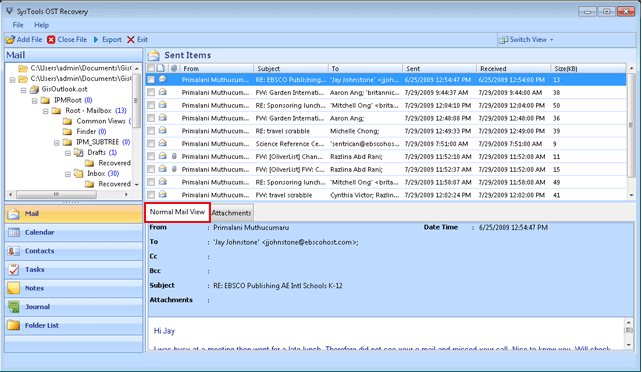Image resolution: width=642 pixels, height=372 pixels.
Task: Open the Help menu
Action: (x=41, y=25)
